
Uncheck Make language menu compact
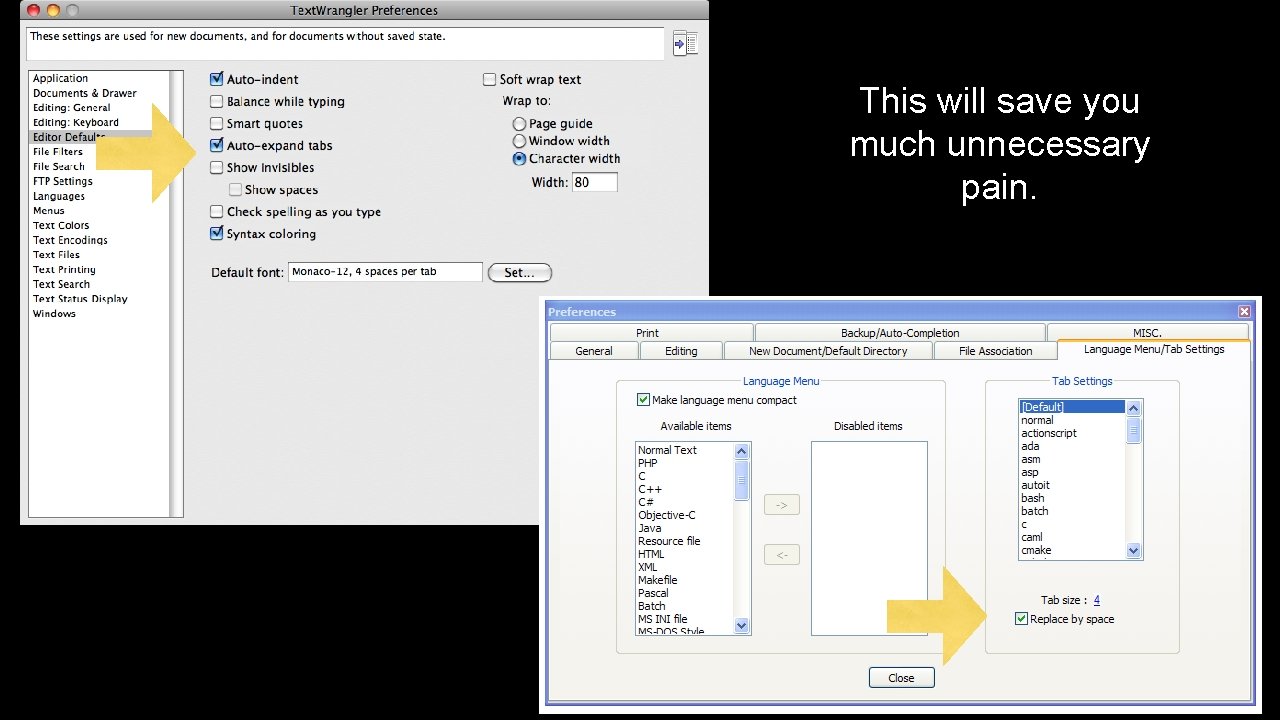click(x=643, y=400)
